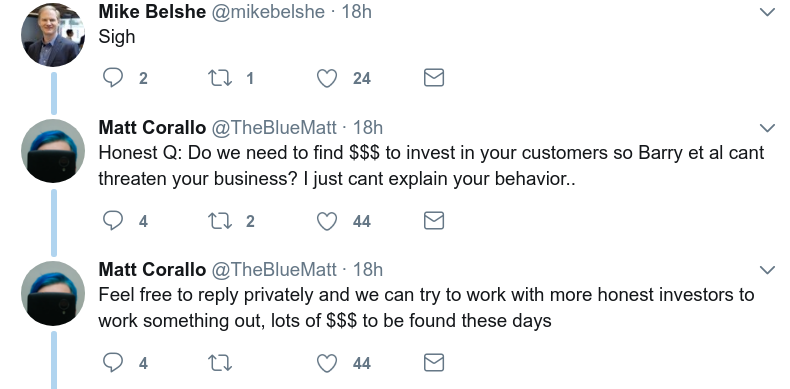This screenshot has height=389, width=790.
Task: Open Mike Belshe's profile avatar
Action: tap(53, 35)
